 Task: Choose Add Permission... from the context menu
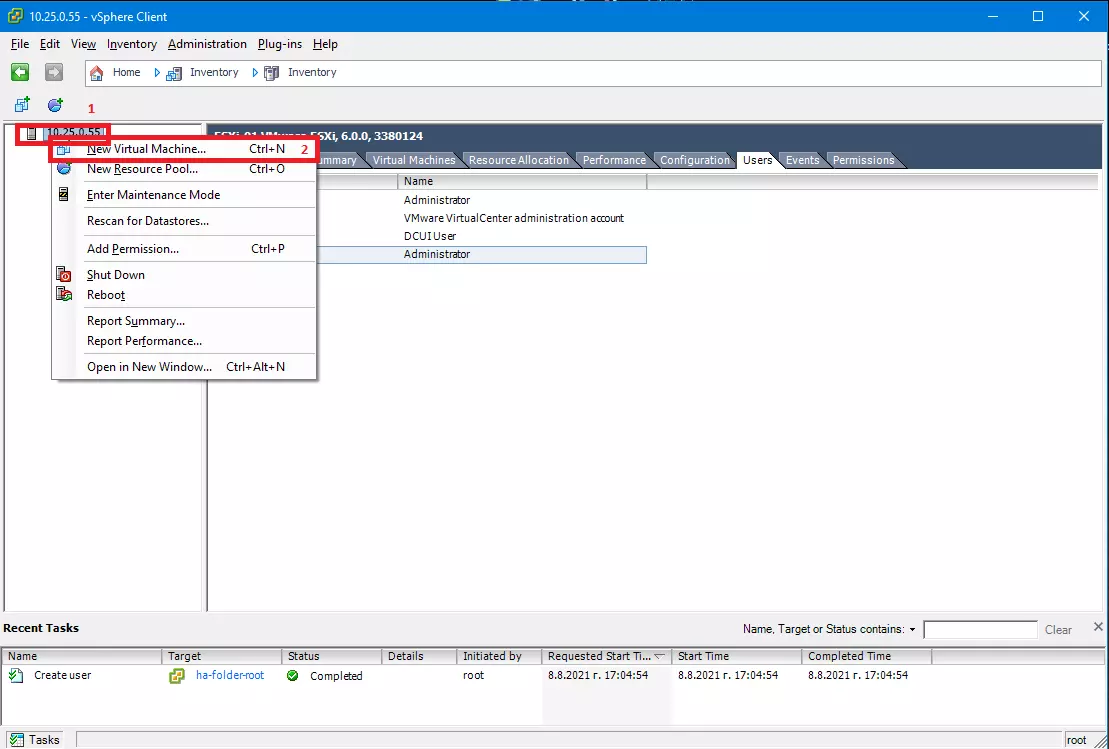pos(184,249)
